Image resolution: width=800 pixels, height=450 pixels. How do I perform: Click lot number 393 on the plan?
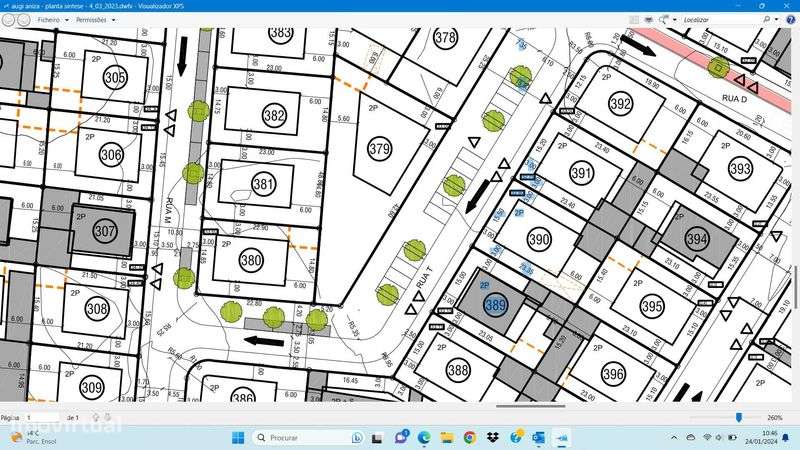pyautogui.click(x=740, y=168)
